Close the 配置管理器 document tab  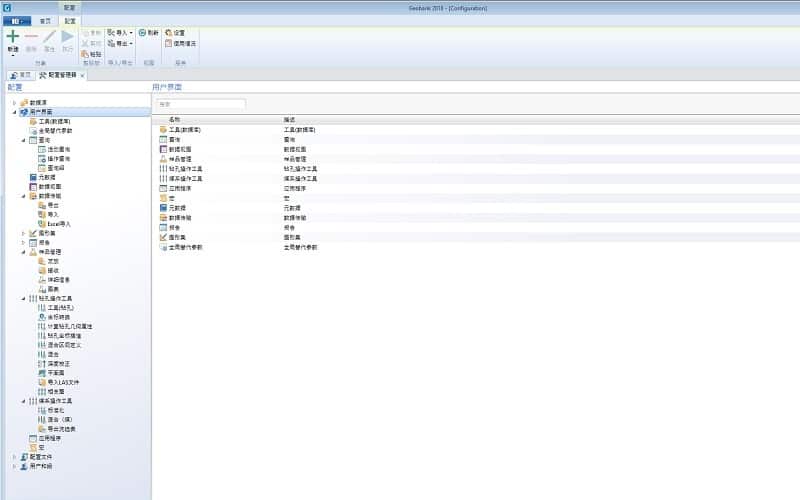click(82, 75)
